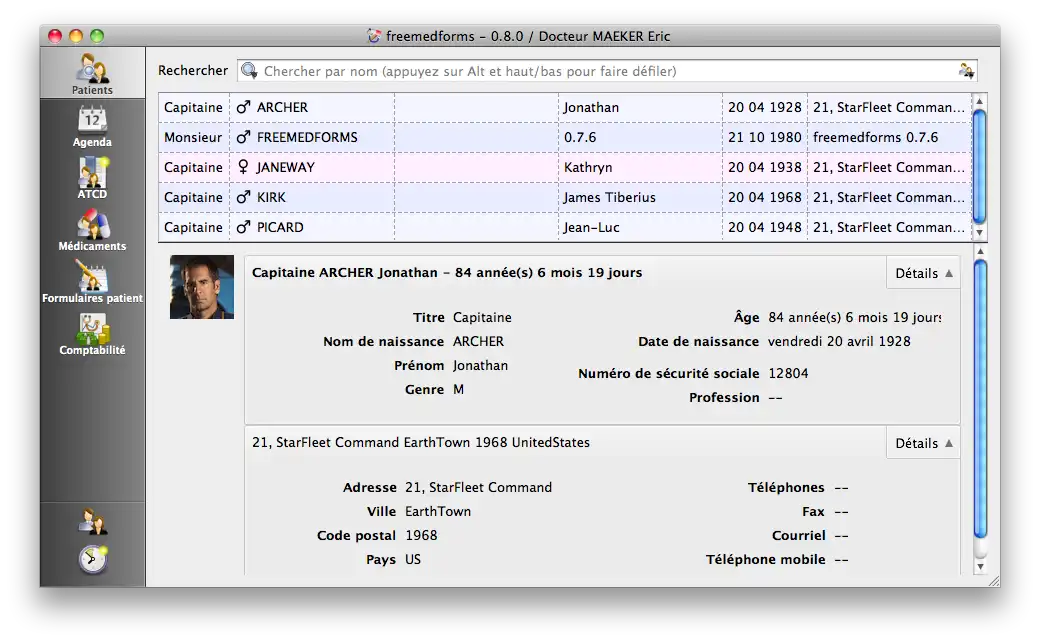Click the patient list scrollbar up arrow
The height and width of the screenshot is (642, 1040).
979,101
